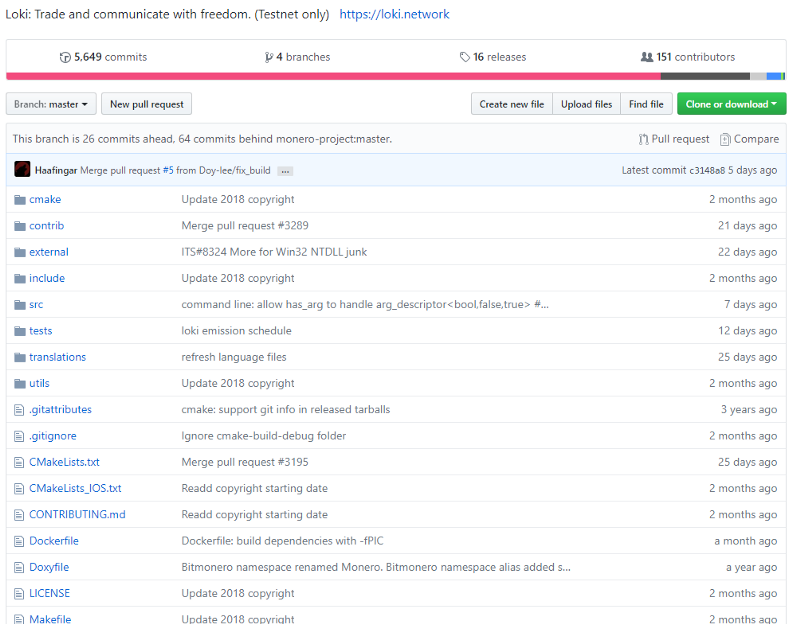Click the releases tag icon

click(464, 57)
